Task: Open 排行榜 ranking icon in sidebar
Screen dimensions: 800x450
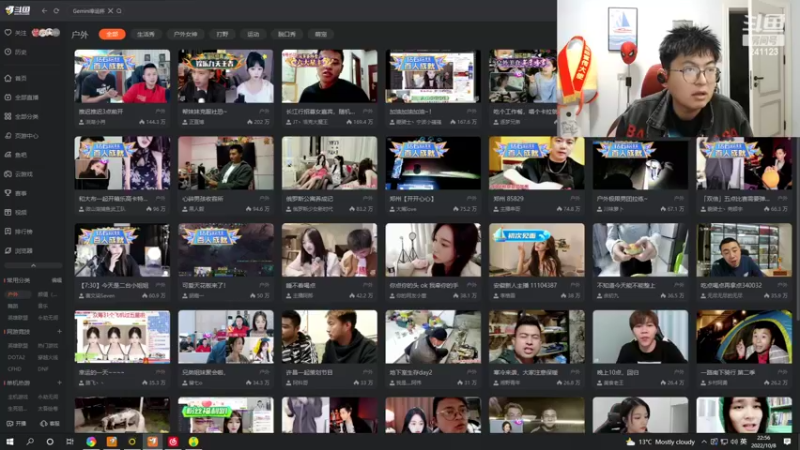Action: point(8,232)
